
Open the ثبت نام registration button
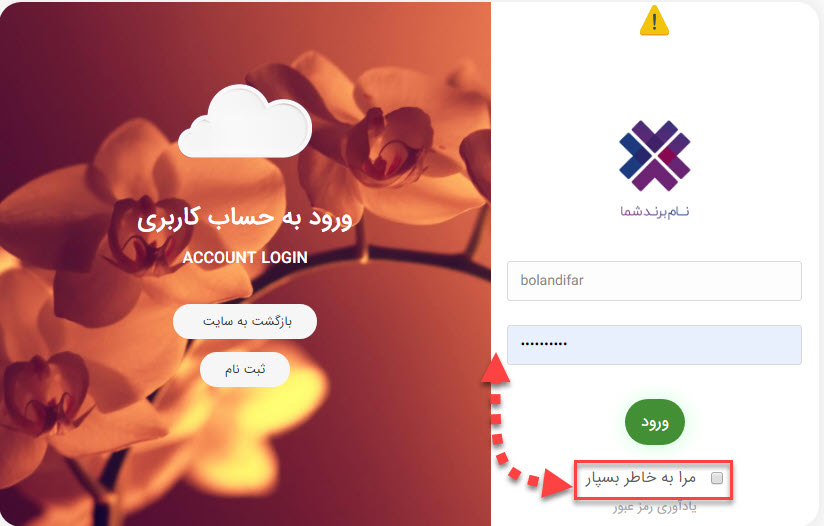coord(245,369)
